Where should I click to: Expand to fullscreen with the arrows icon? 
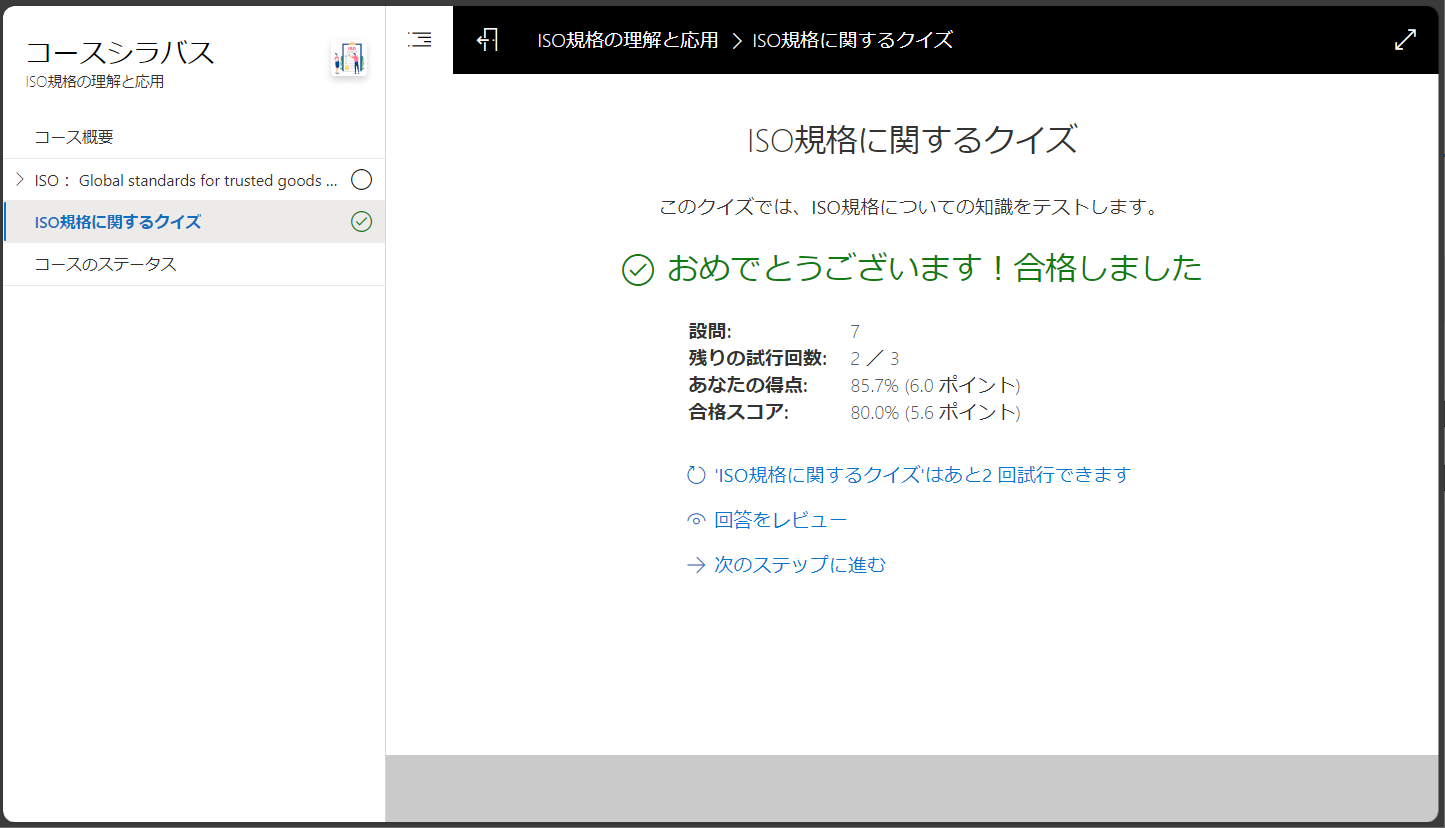(1405, 40)
